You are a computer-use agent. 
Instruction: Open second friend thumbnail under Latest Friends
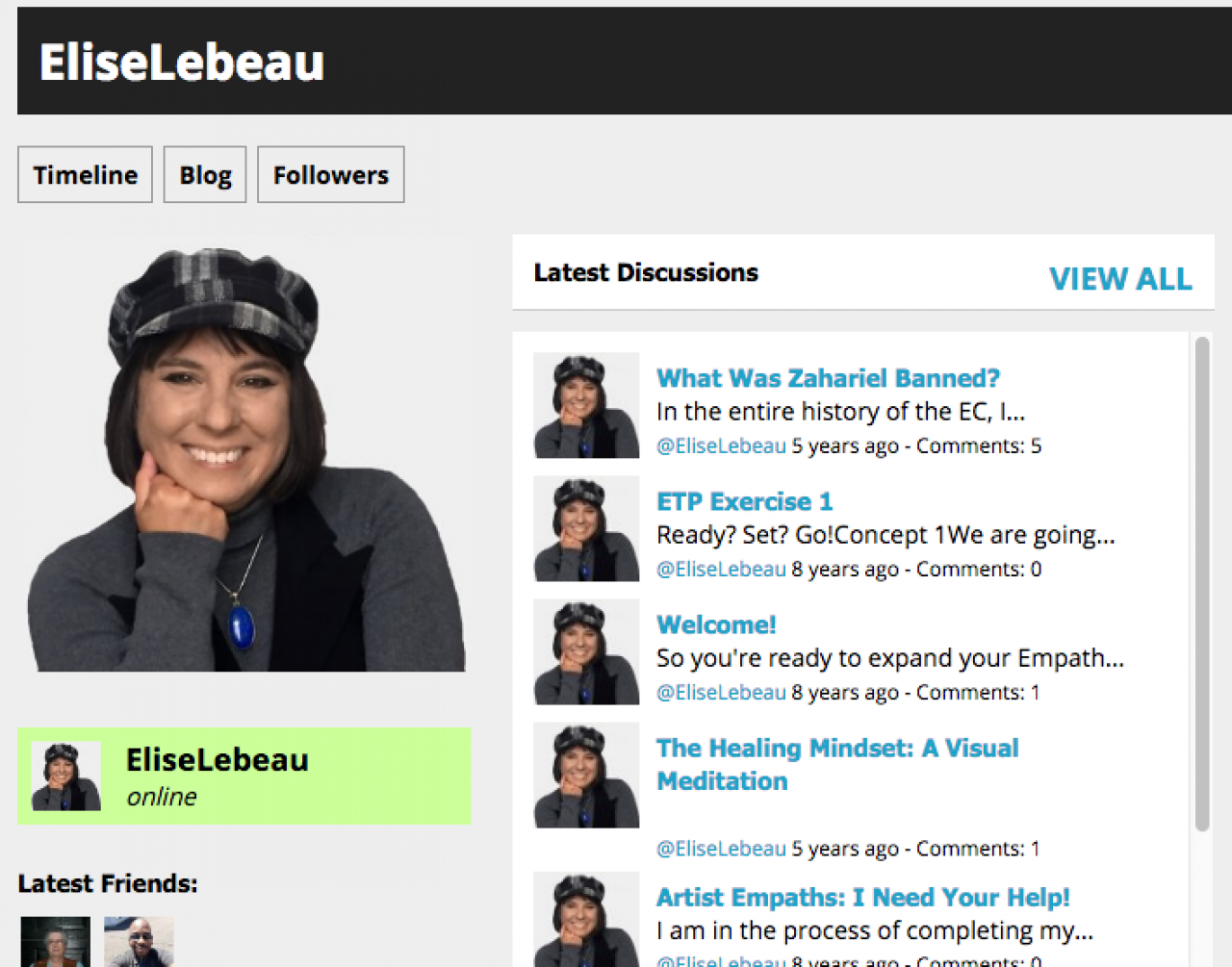tap(139, 942)
